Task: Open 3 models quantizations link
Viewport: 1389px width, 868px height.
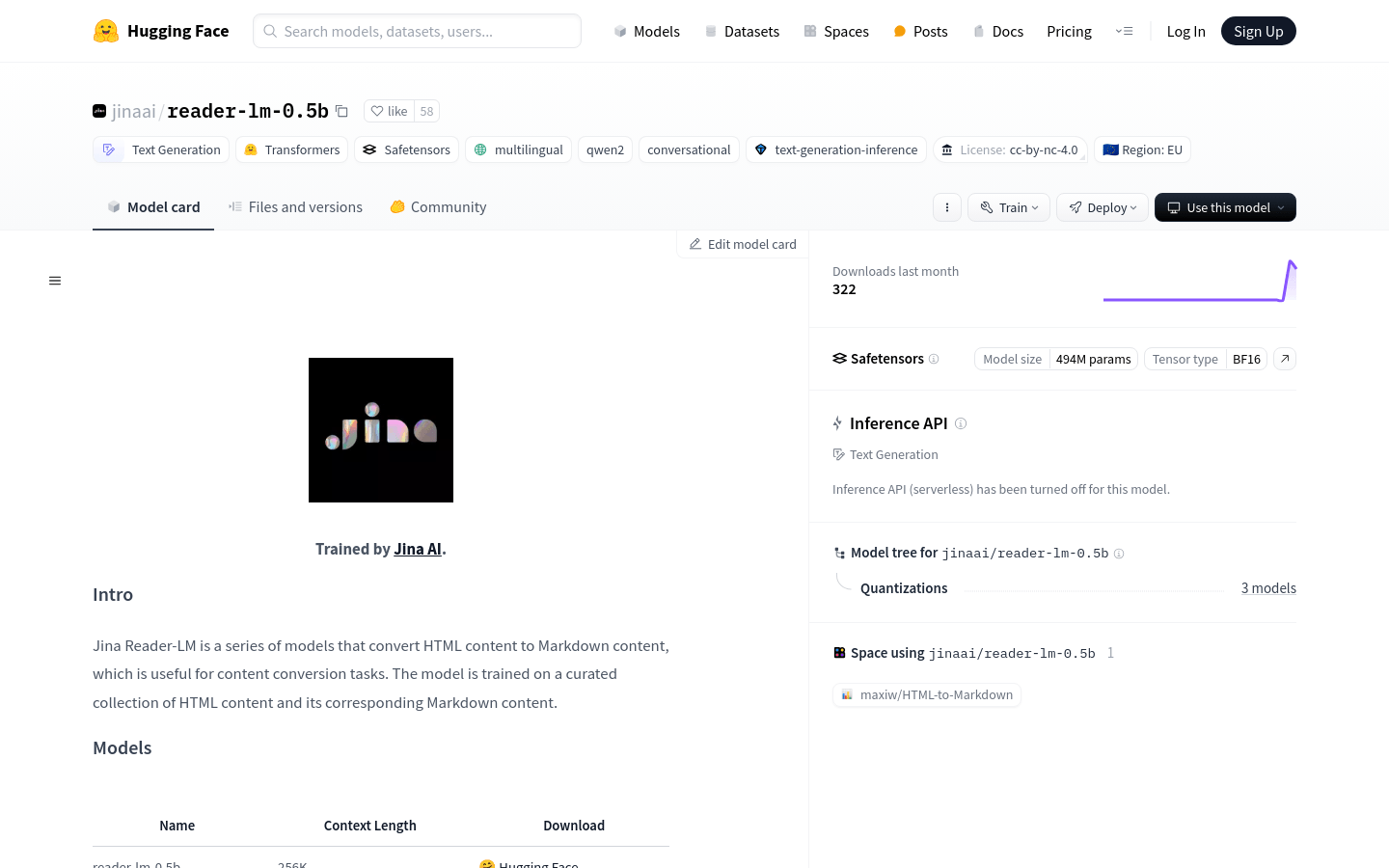Action: [x=1268, y=588]
